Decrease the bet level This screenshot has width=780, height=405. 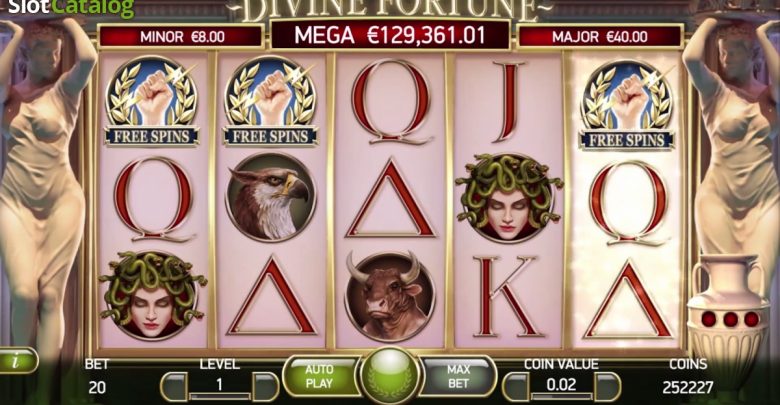174,387
